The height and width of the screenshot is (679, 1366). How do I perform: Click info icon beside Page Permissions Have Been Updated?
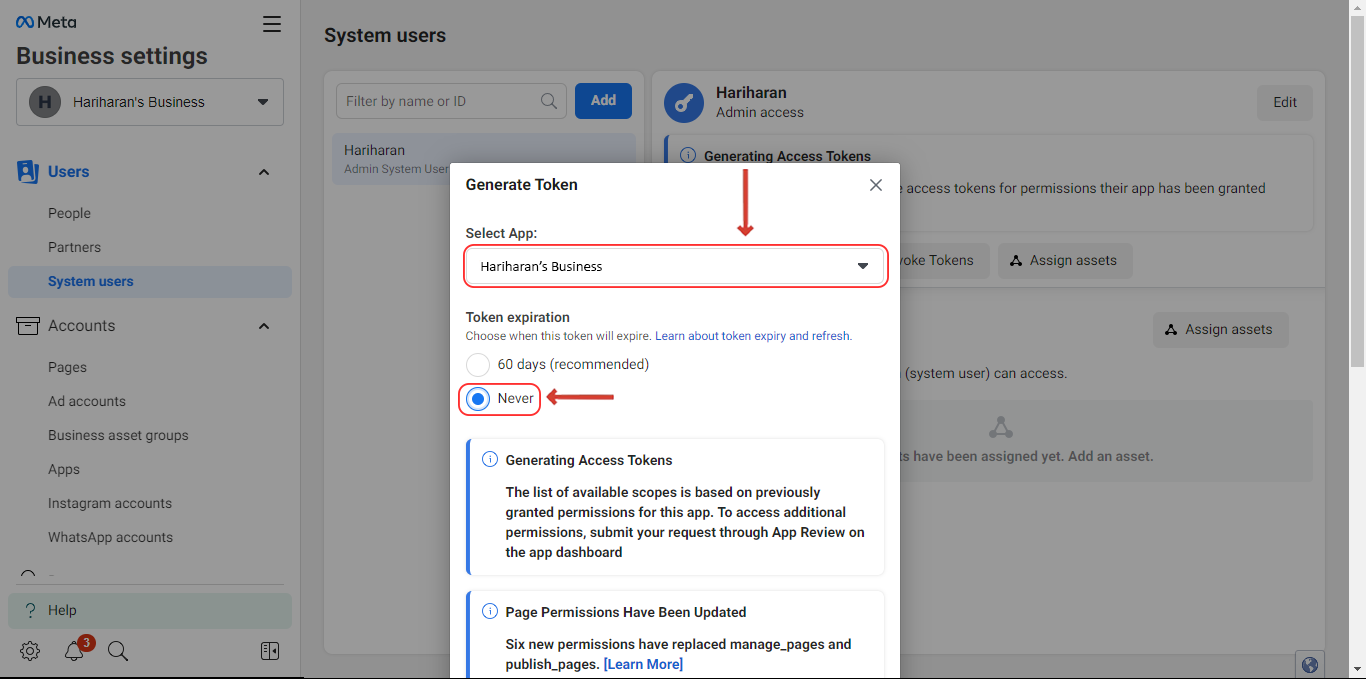[x=490, y=611]
